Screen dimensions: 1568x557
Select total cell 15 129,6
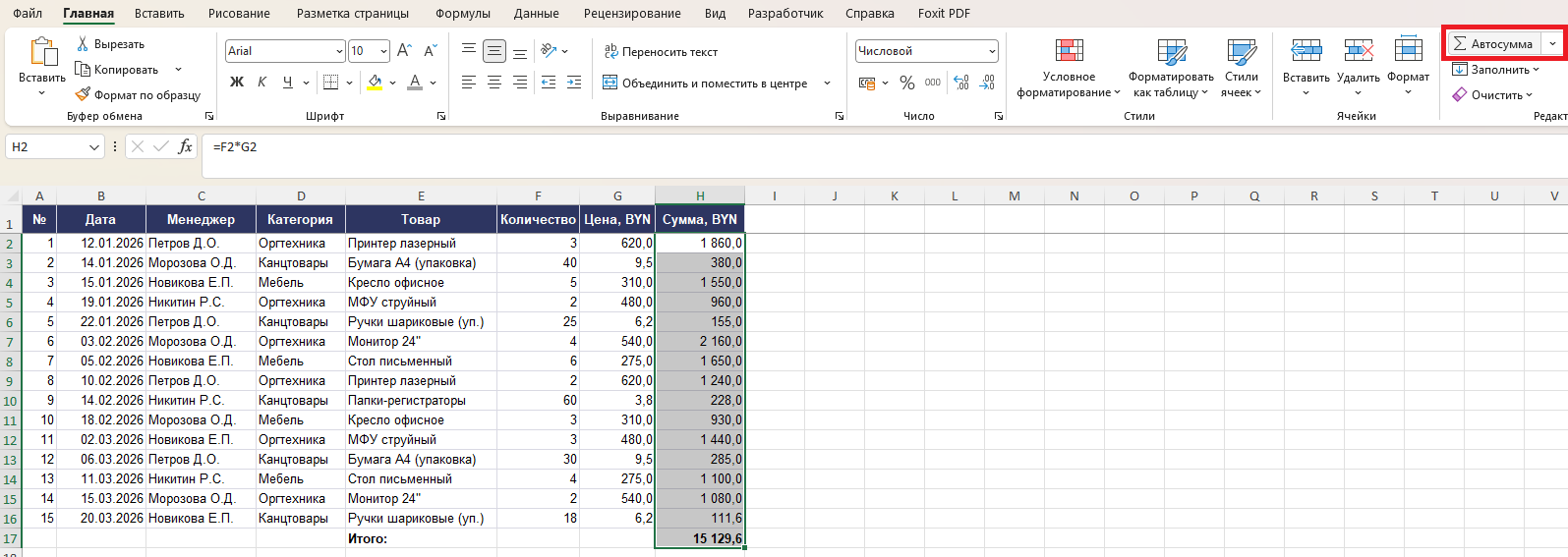700,538
